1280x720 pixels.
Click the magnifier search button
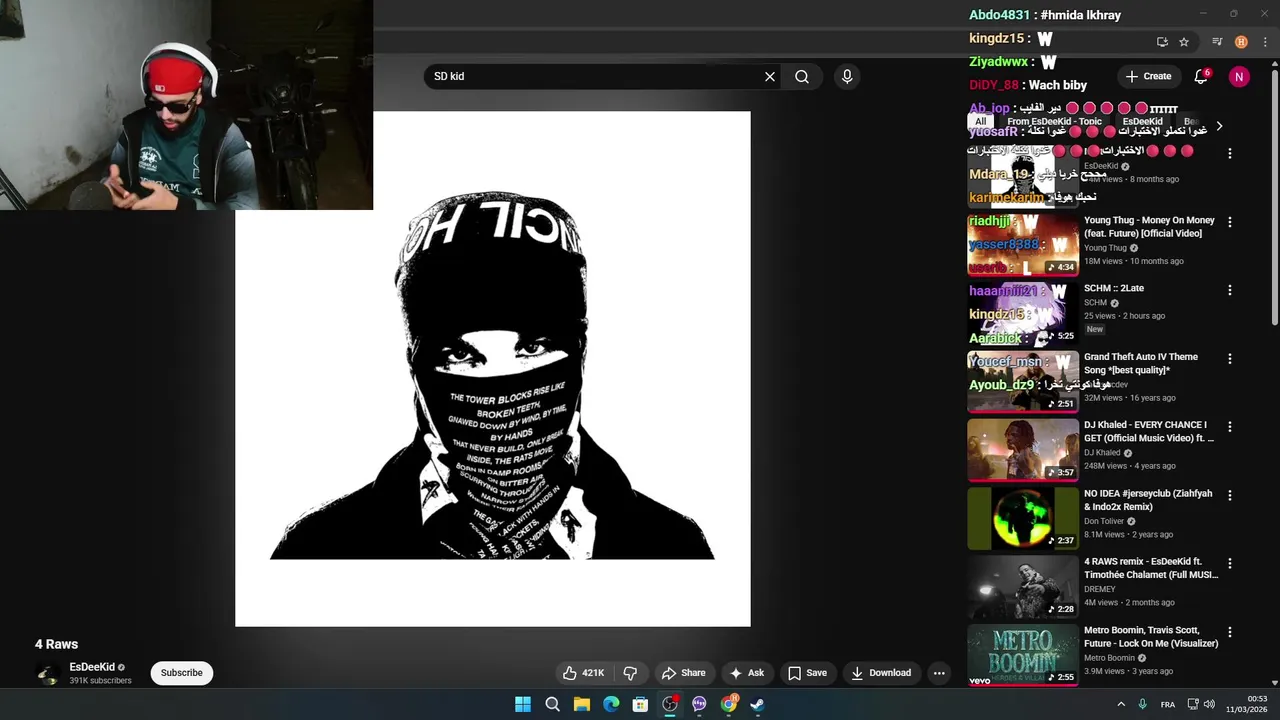pos(802,76)
